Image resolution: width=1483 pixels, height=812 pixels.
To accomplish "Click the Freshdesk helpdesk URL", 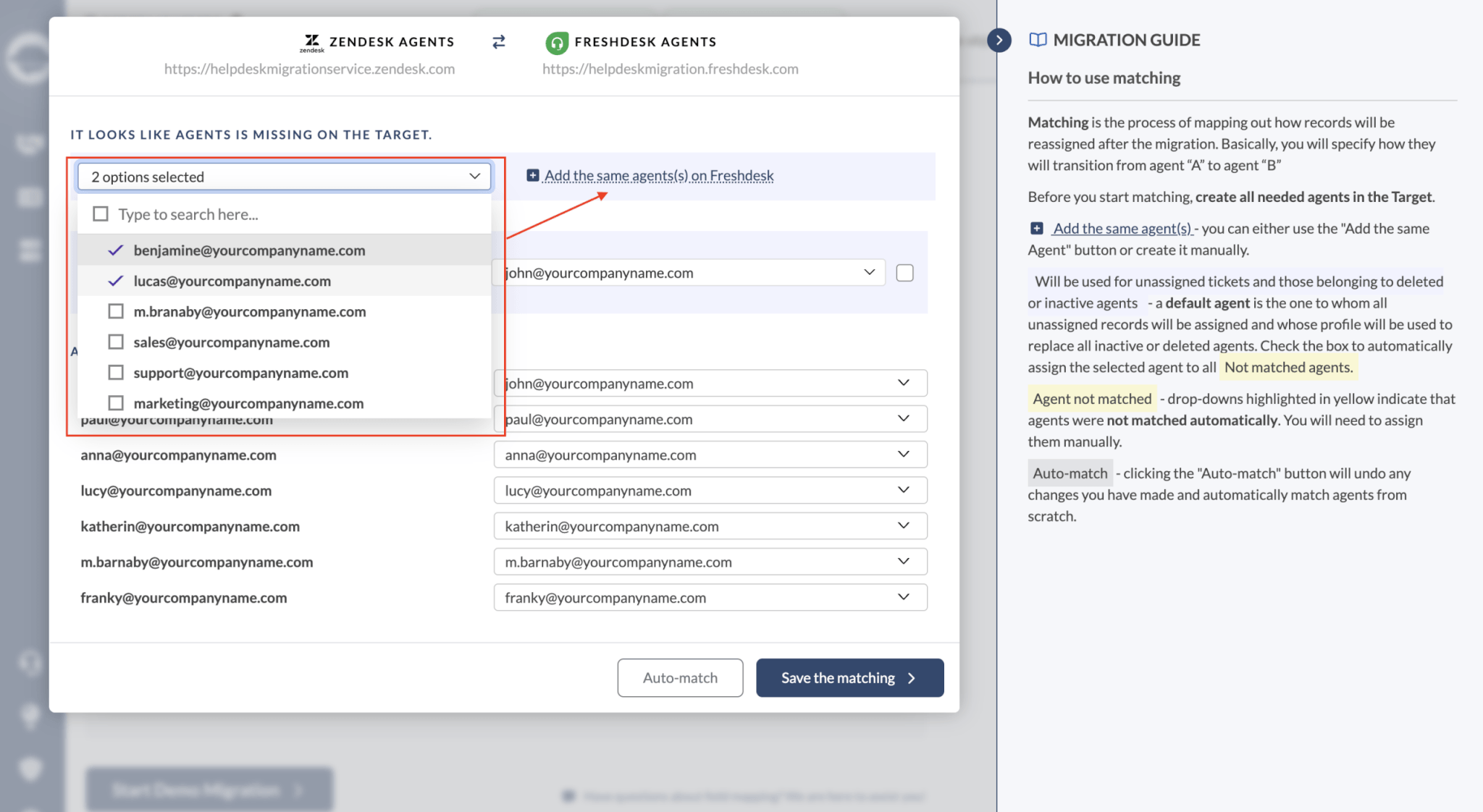I will pos(670,69).
